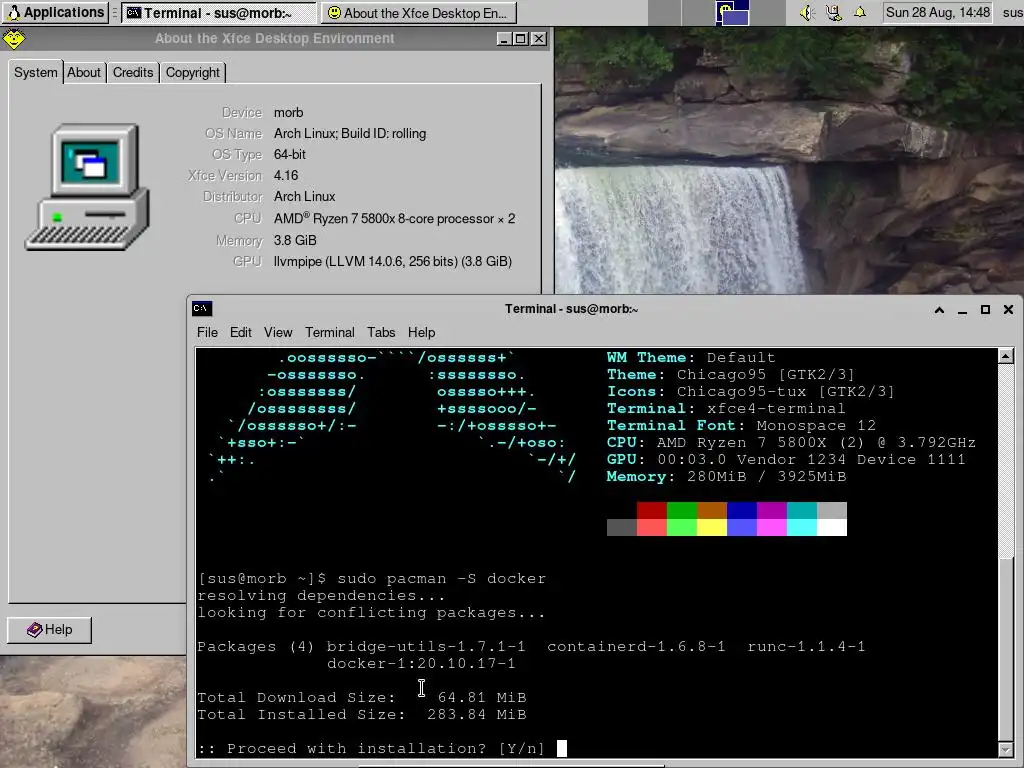The width and height of the screenshot is (1024, 768).
Task: Click the date and time clock
Action: pos(938,12)
